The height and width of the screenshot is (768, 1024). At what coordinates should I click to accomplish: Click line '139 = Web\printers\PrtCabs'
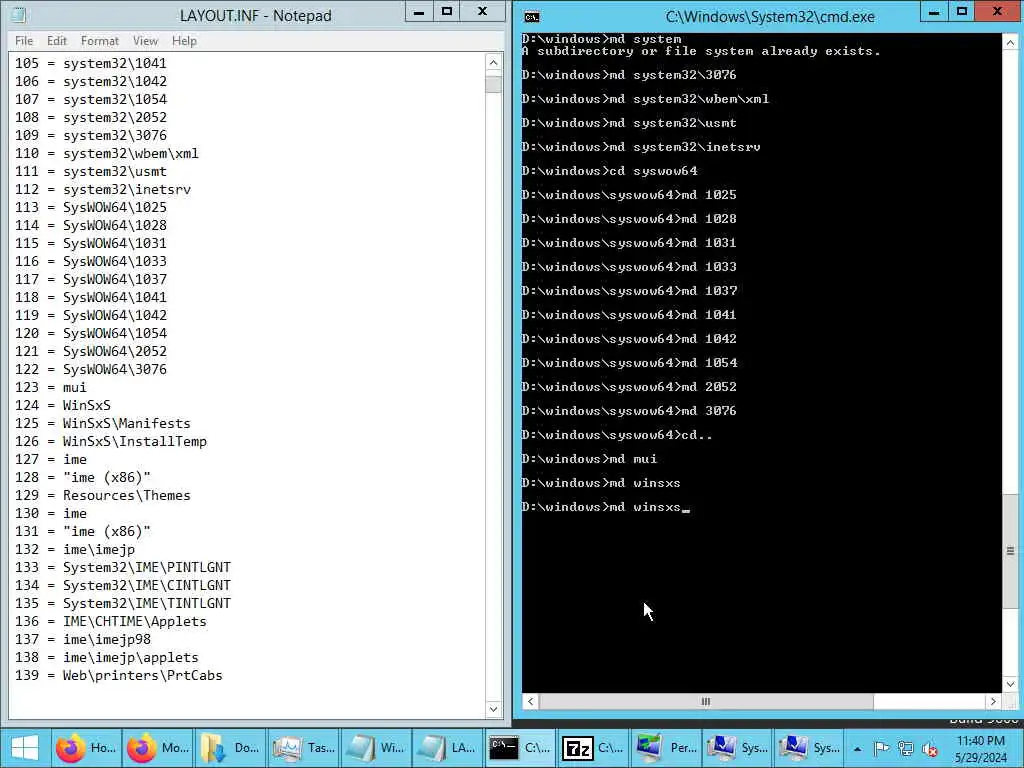pos(119,675)
